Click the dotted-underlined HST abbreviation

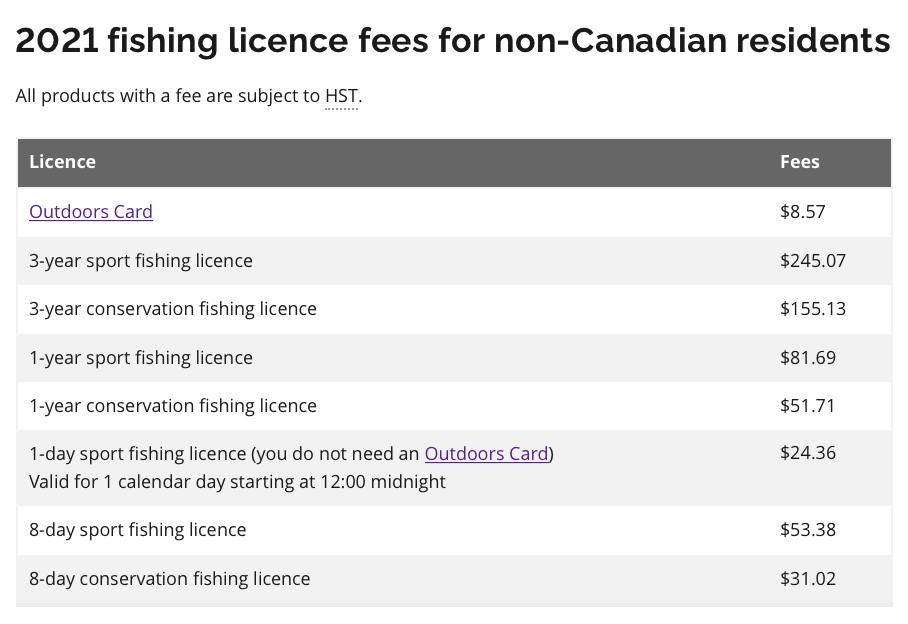point(341,97)
